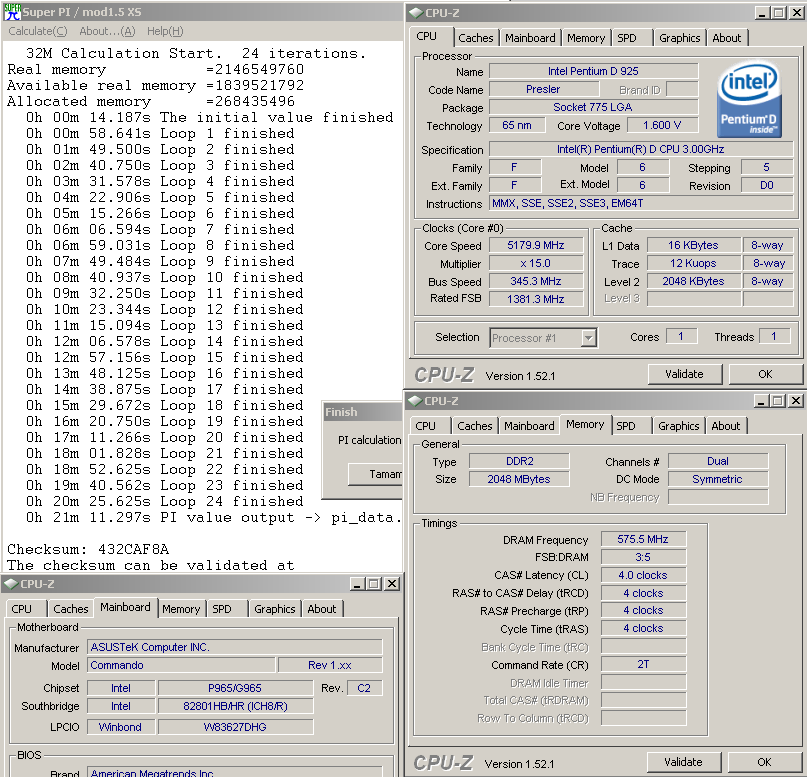Click the Bus Speed 345.3 MHz value
807x777 pixels.
[x=536, y=281]
